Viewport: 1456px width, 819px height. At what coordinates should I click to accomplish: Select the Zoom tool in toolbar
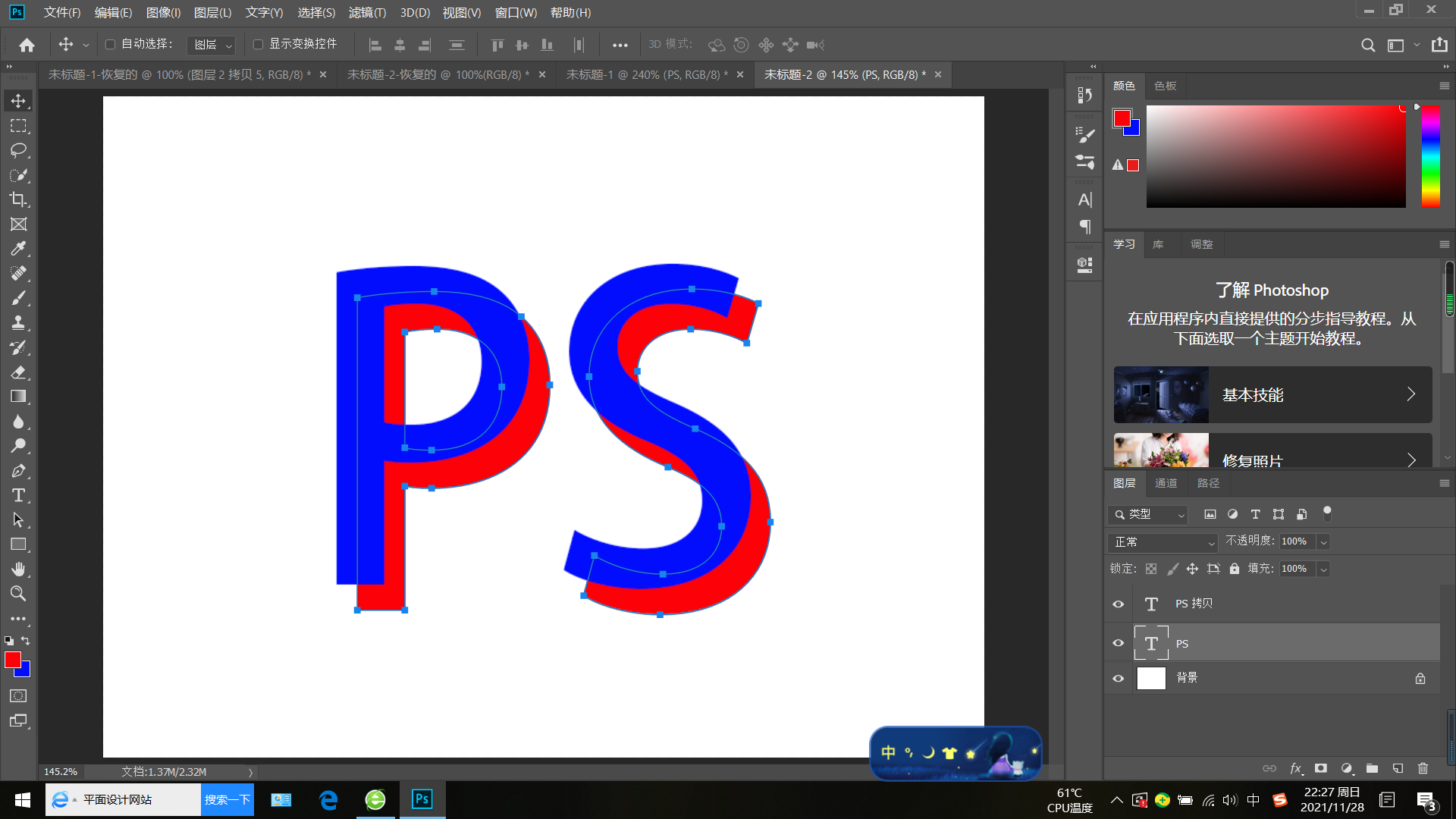[x=18, y=594]
